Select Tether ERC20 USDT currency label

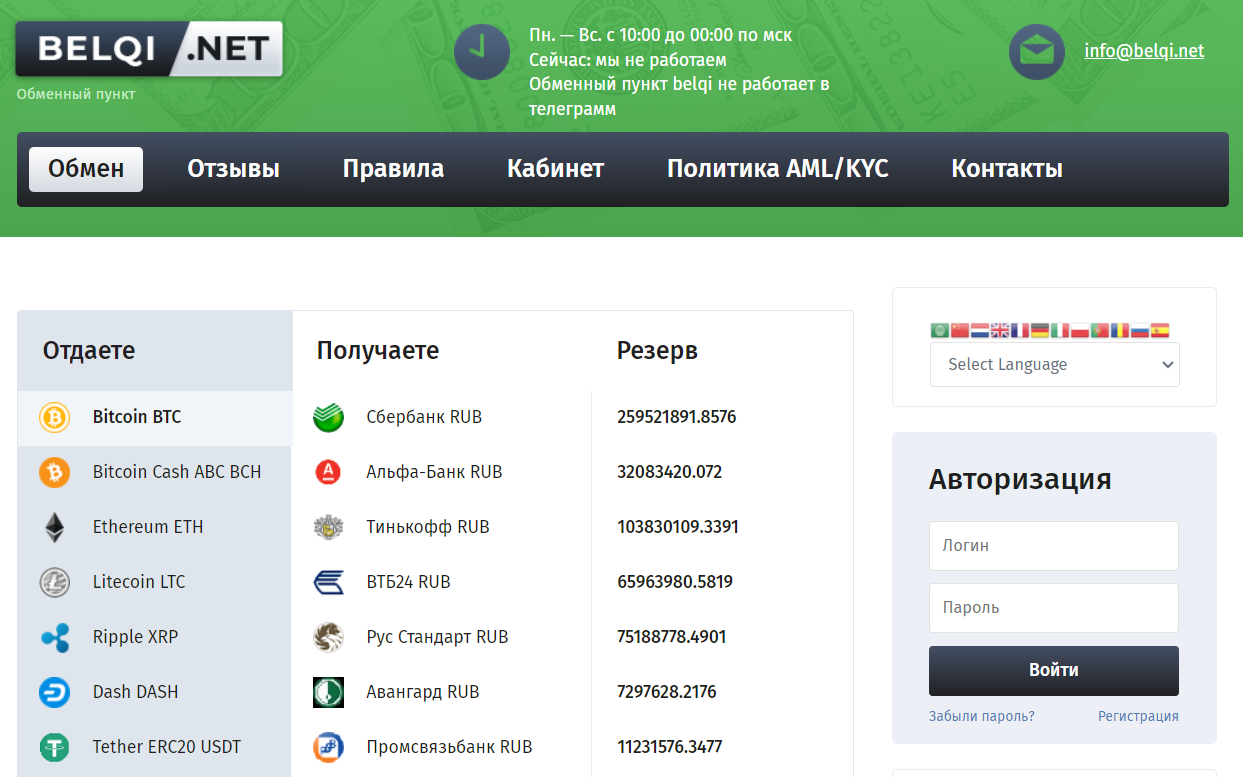[167, 747]
